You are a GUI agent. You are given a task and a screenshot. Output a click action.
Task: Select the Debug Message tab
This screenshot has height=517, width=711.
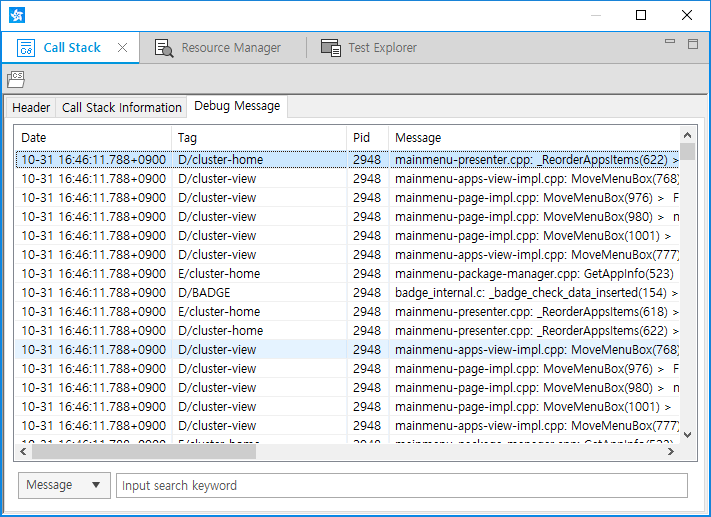pyautogui.click(x=237, y=106)
